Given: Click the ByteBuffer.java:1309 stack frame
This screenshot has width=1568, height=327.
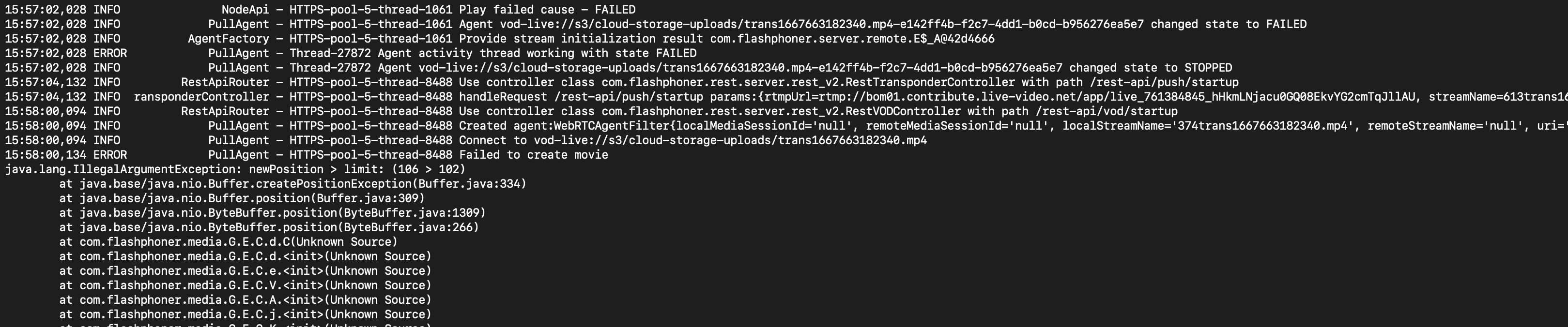Looking at the screenshot, I should [272, 213].
